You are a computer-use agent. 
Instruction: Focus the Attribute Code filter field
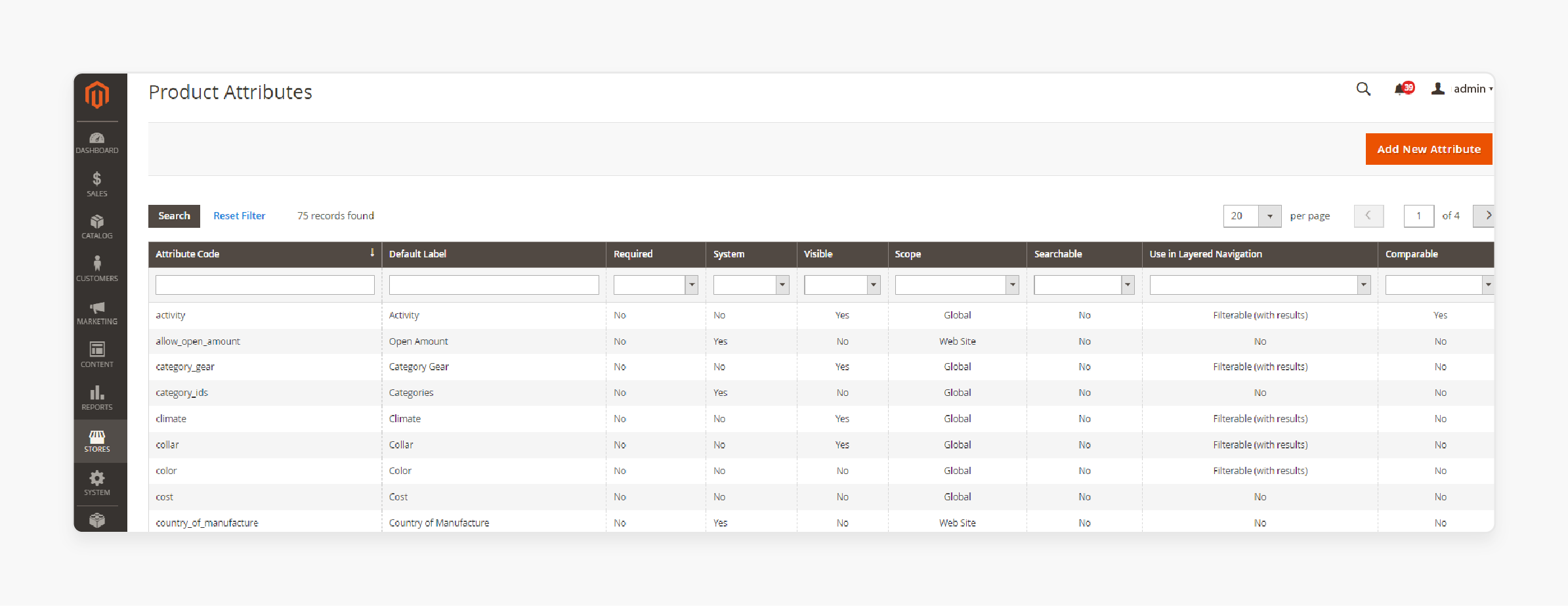point(265,285)
